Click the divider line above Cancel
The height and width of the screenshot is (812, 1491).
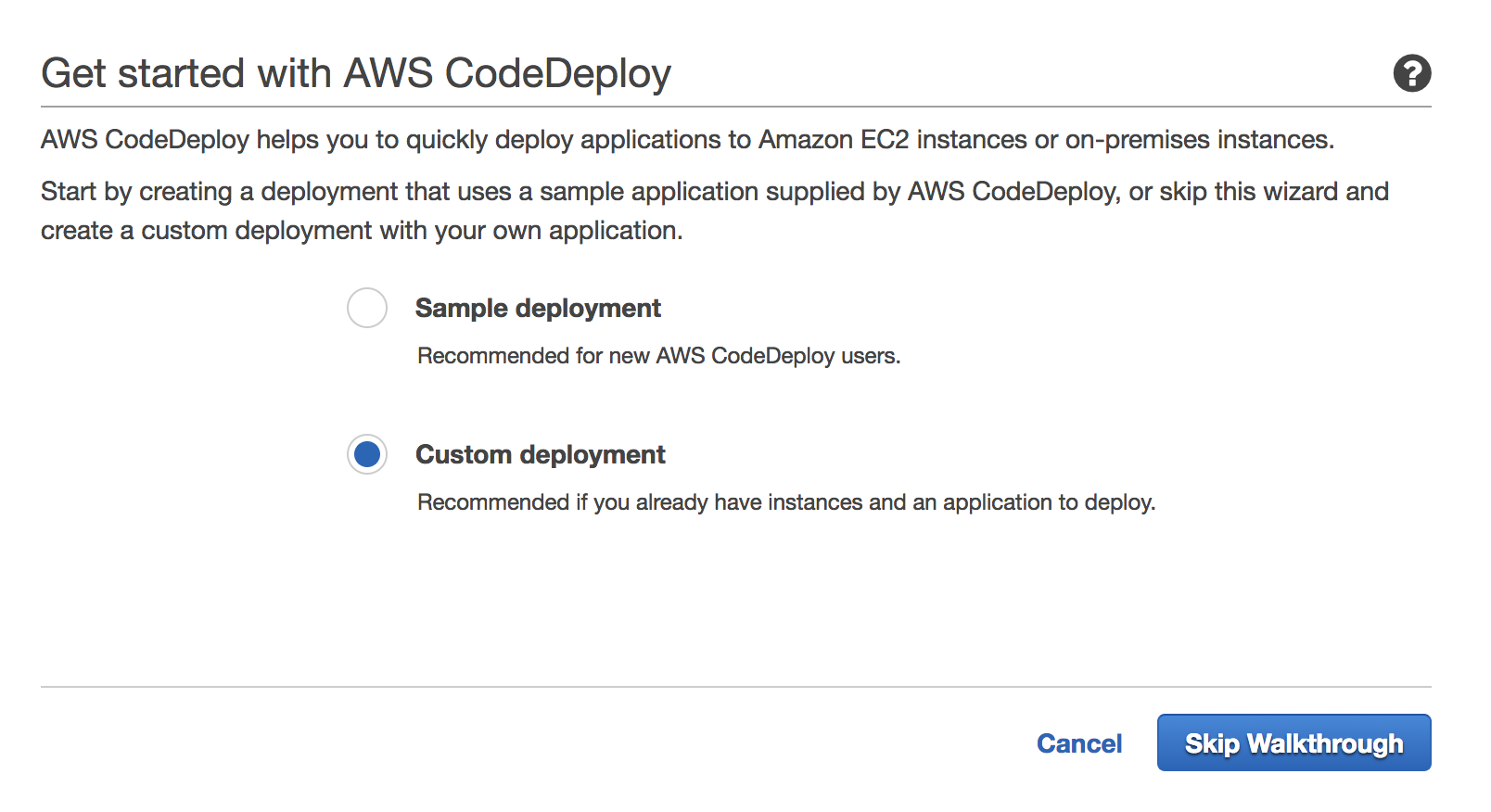(735, 687)
